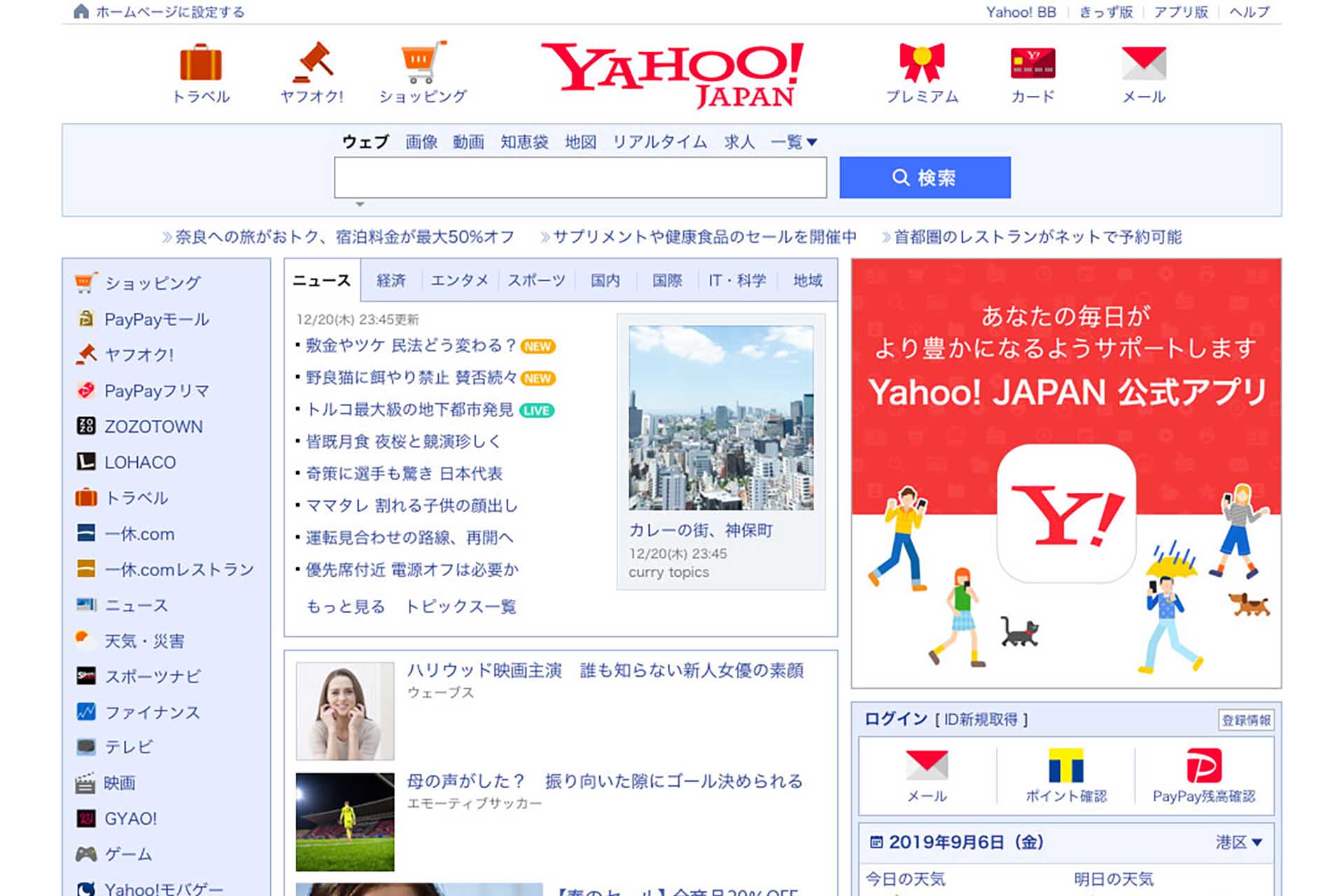Click the 天気・災害 weather icon
1344x896 pixels.
click(x=84, y=639)
